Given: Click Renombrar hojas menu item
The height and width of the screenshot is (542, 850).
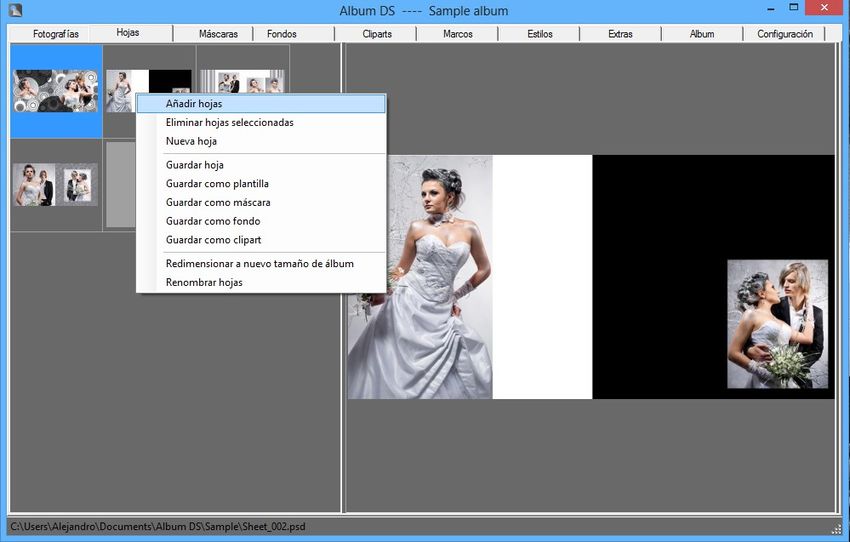Looking at the screenshot, I should pyautogui.click(x=204, y=283).
